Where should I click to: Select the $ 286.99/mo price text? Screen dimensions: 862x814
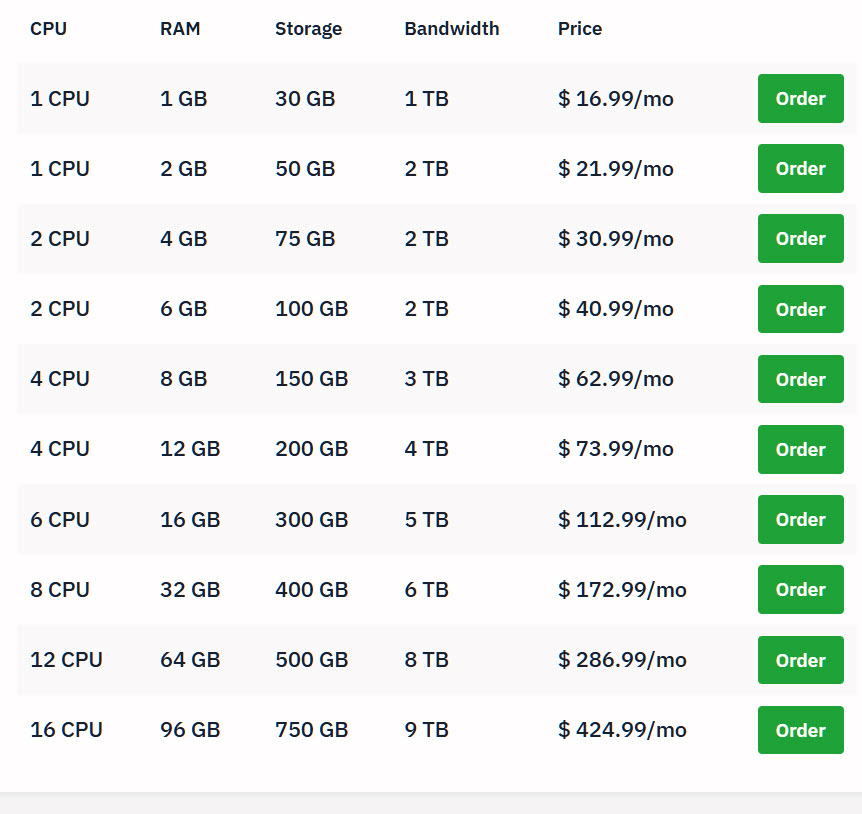point(622,660)
